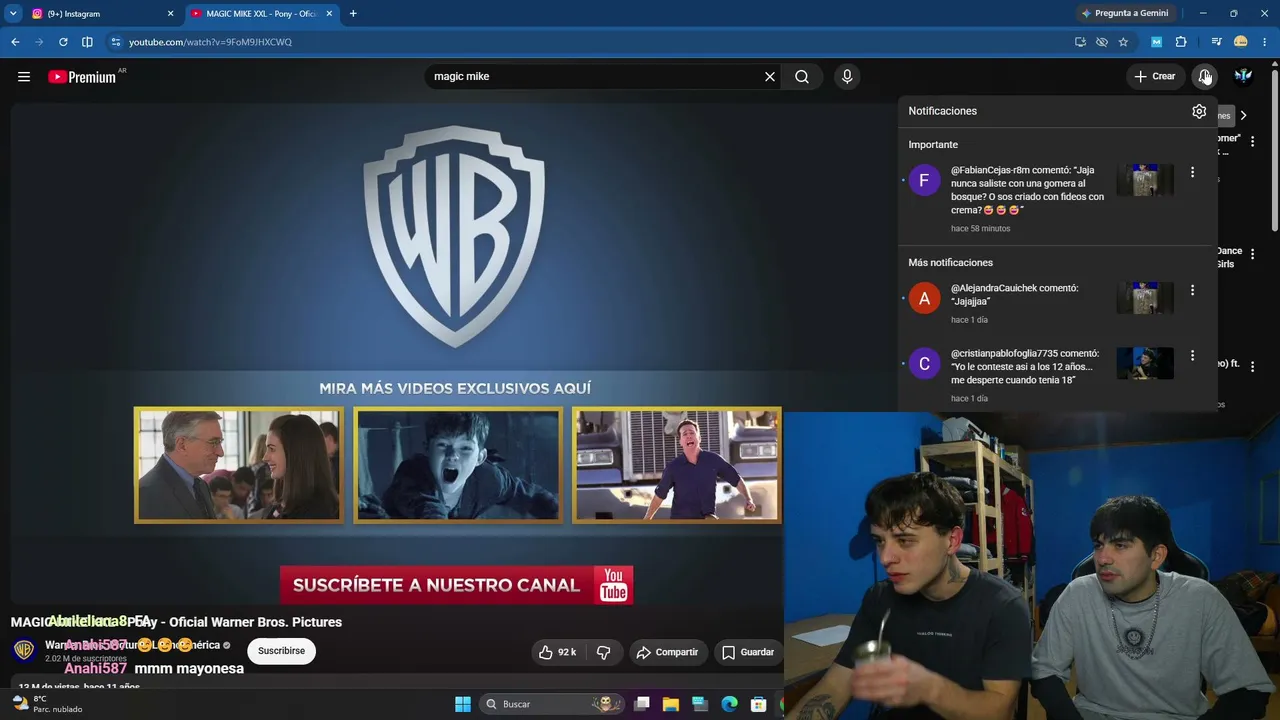
Task: Open the Windows Start menu
Action: point(463,704)
